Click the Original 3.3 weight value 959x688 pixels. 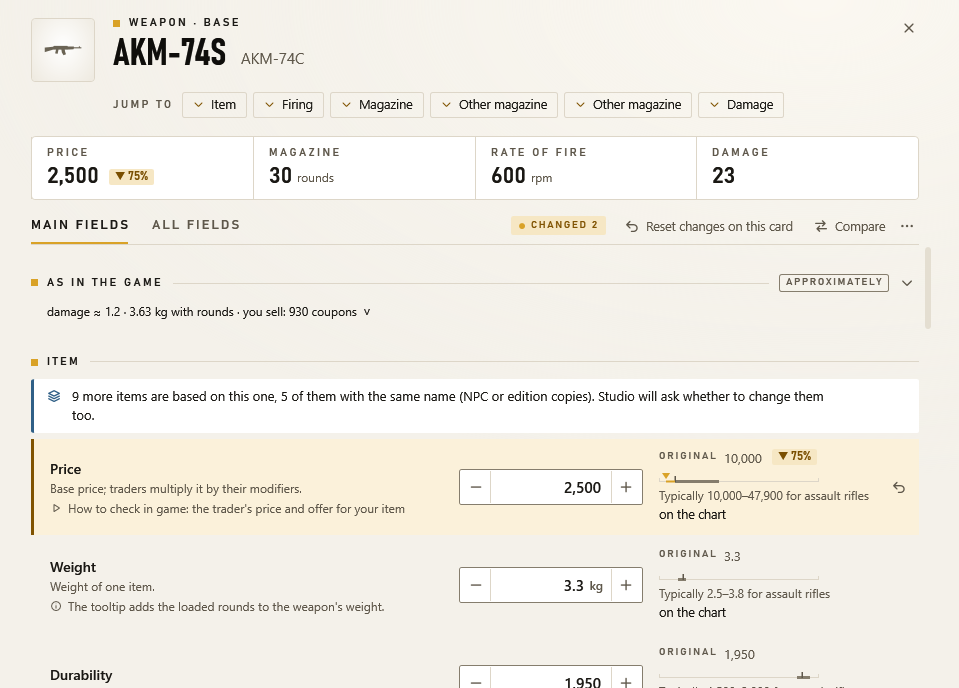732,557
